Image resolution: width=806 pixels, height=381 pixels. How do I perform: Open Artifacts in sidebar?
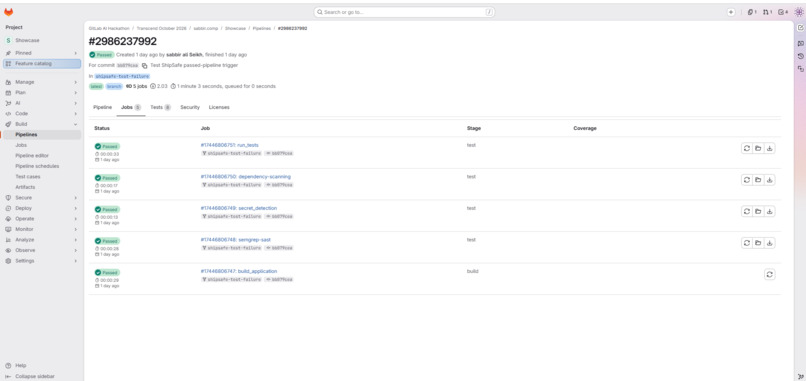click(42, 187)
